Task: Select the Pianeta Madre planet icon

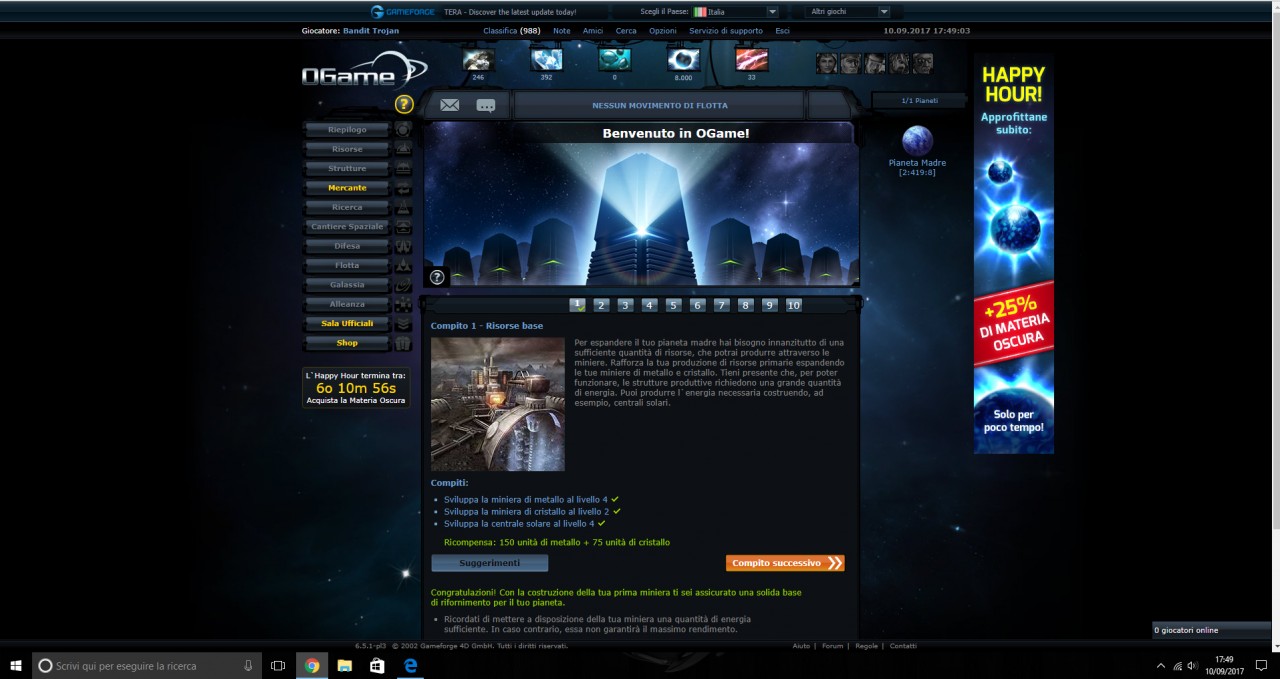Action: [x=917, y=141]
